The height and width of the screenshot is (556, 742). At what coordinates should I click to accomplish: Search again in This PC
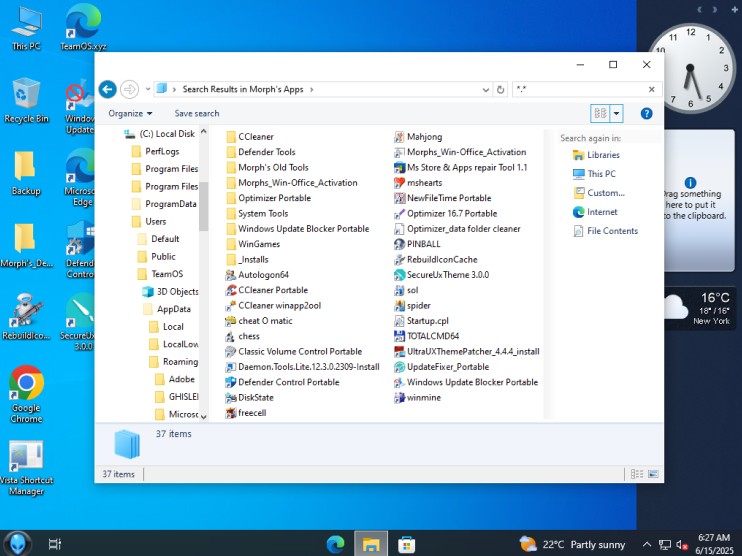pyautogui.click(x=594, y=174)
